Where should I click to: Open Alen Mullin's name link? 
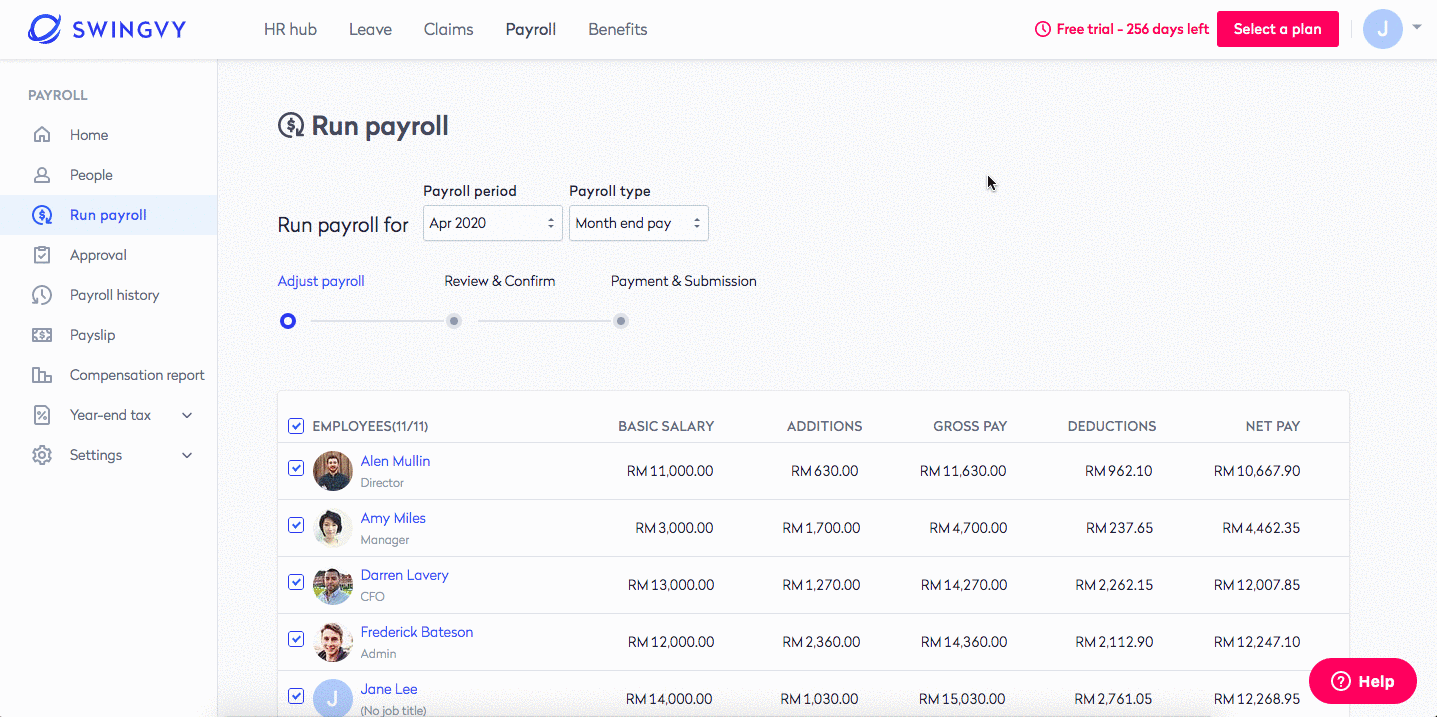pyautogui.click(x=395, y=461)
